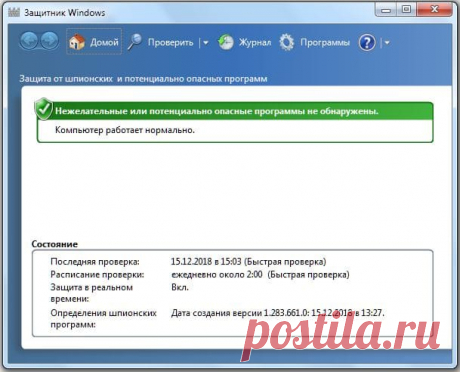Viewport: 460px width, 372px height.
Task: Expand the help options dropdown arrow
Action: click(387, 43)
